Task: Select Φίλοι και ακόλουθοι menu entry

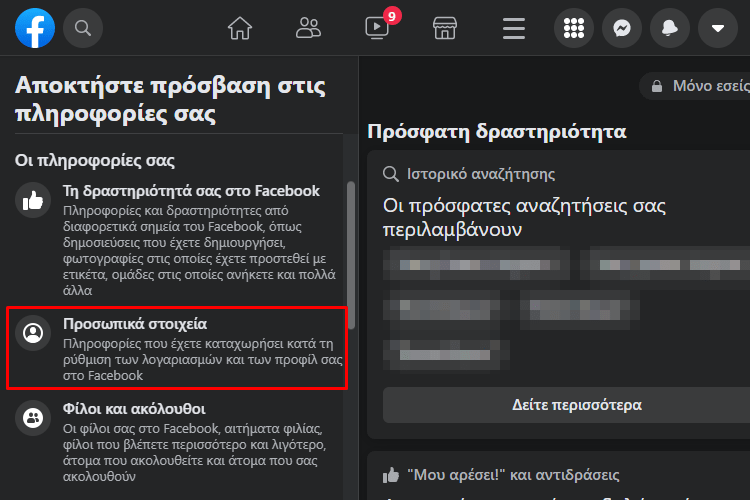Action: pos(177,442)
